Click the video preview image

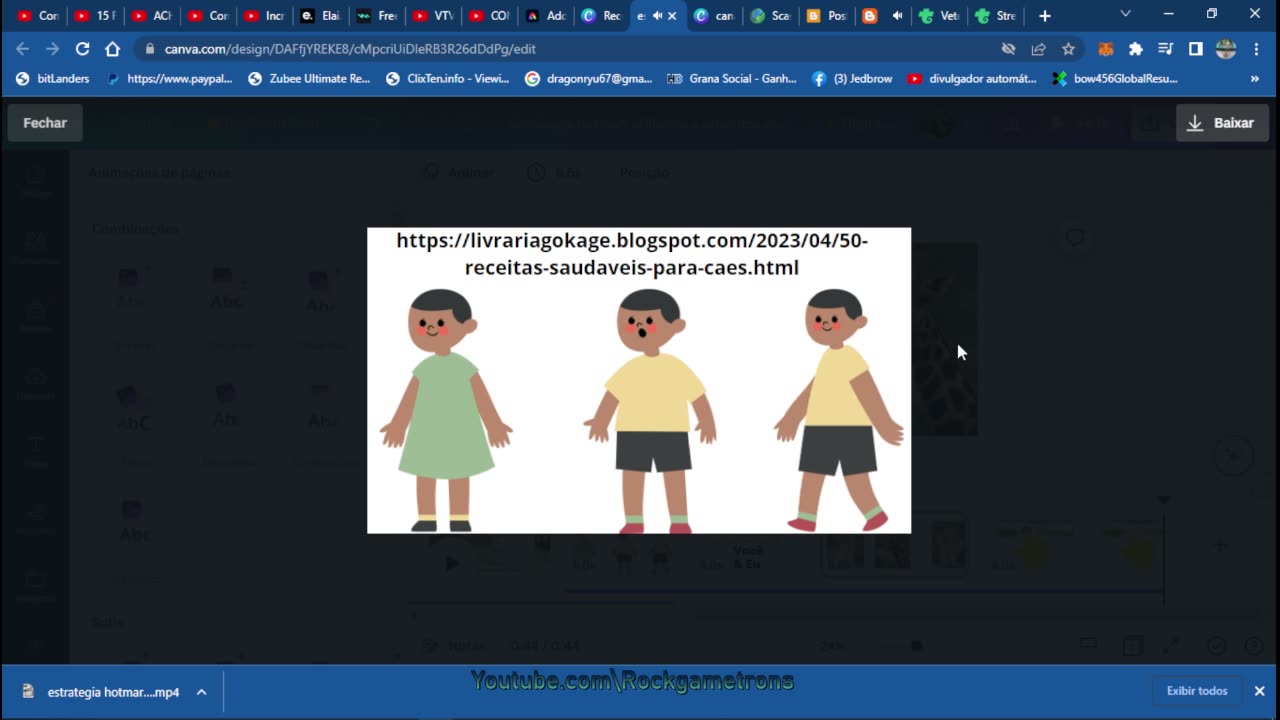(639, 381)
